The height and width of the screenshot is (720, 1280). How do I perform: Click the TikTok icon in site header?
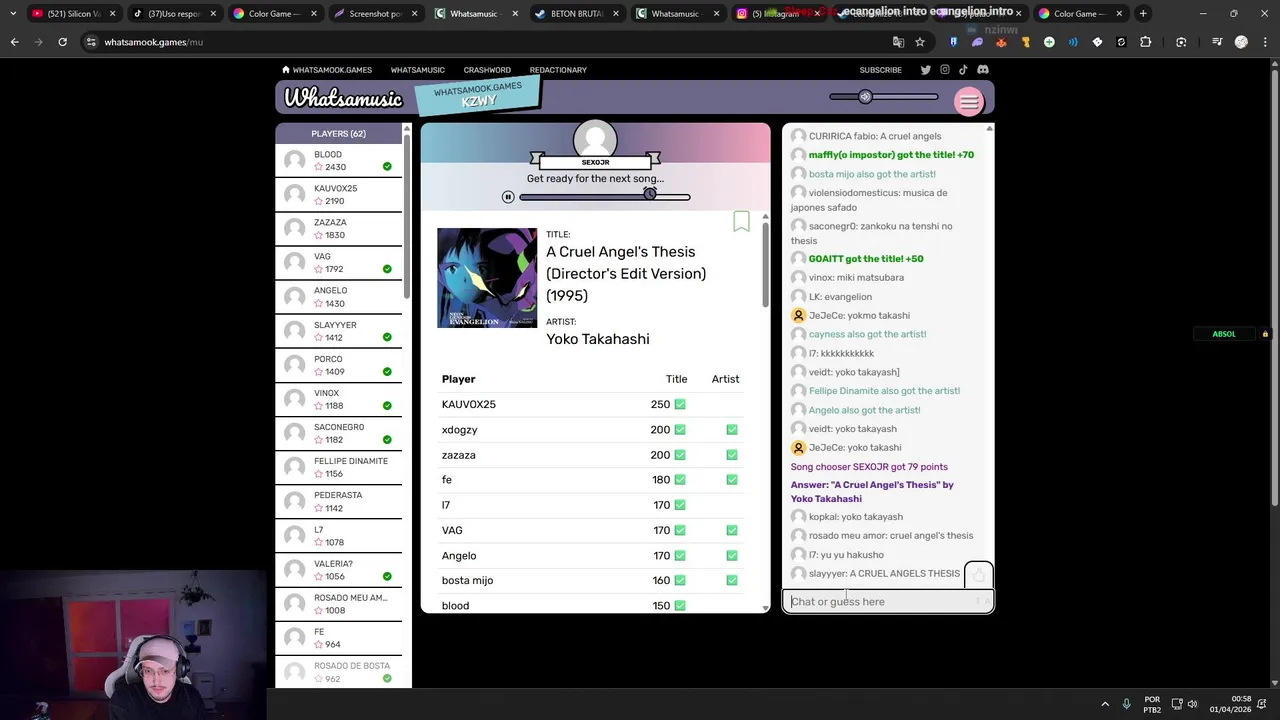pos(963,70)
